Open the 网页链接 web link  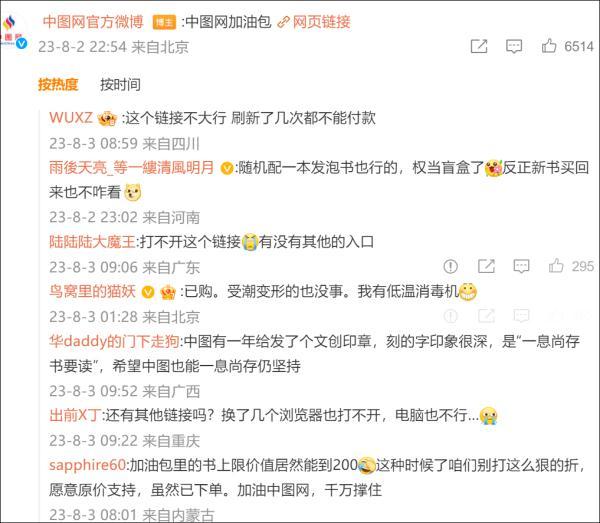click(x=321, y=22)
